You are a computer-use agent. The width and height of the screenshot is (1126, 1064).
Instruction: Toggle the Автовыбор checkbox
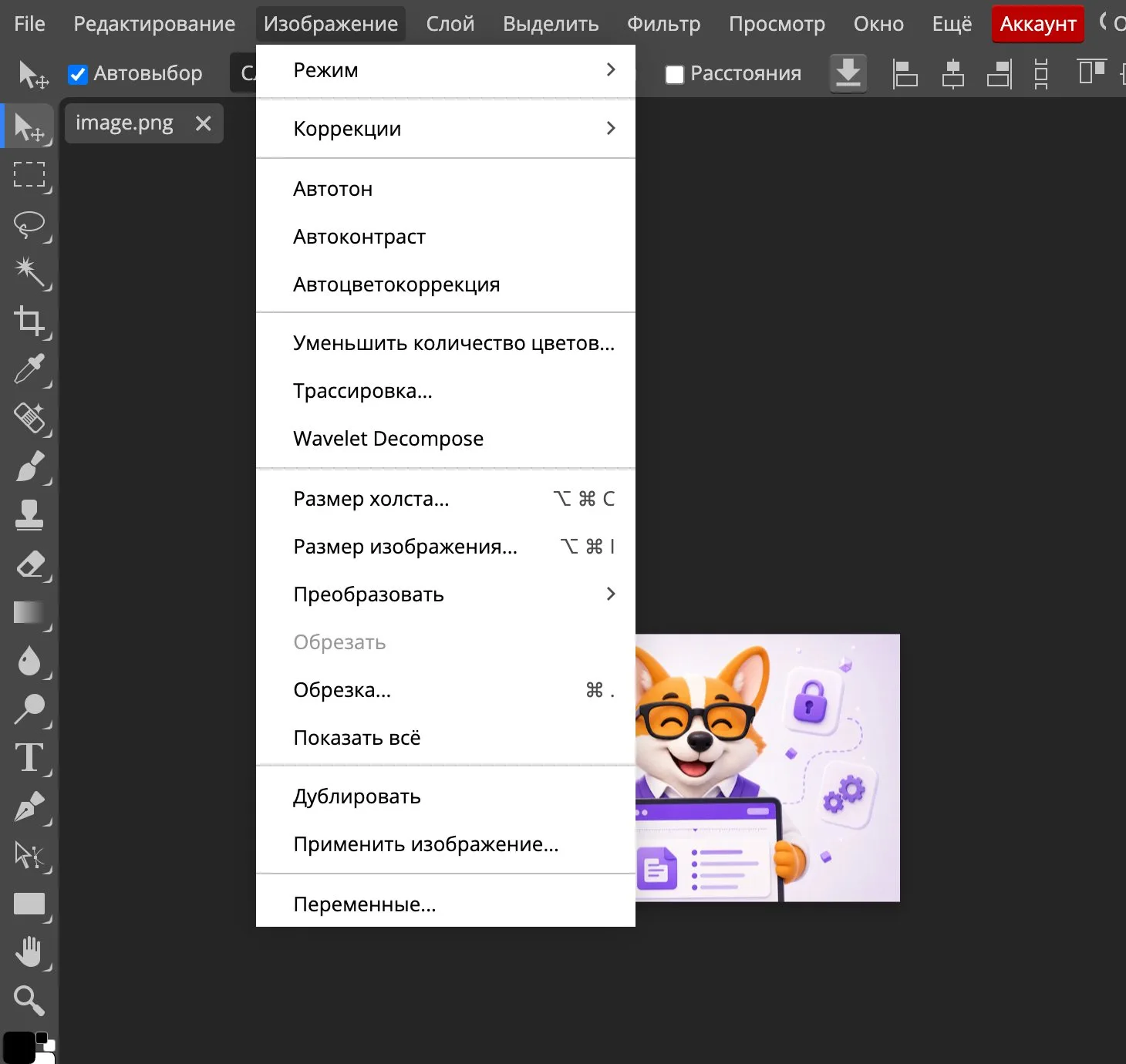(x=78, y=74)
